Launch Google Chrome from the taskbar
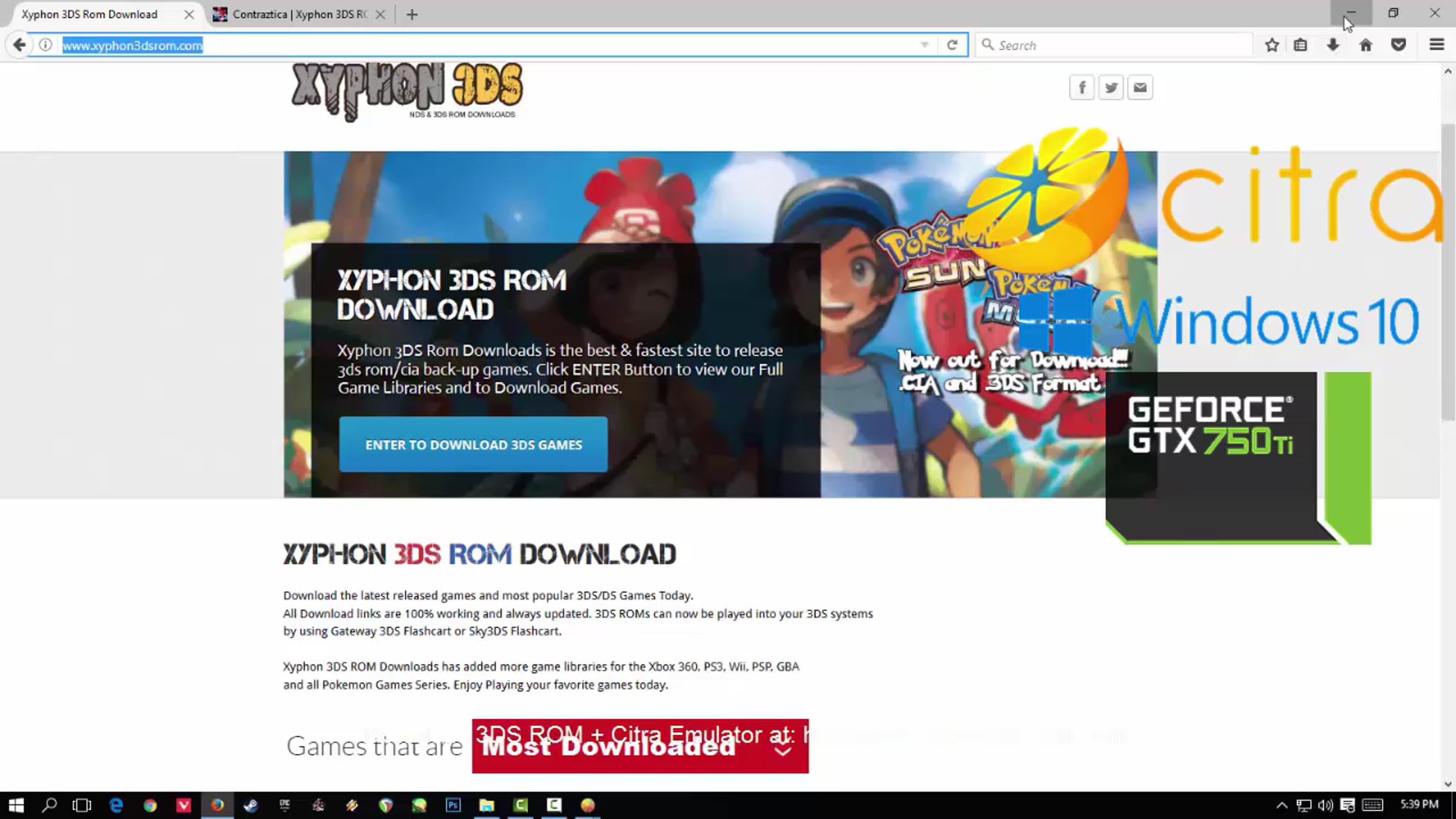This screenshot has width=1456, height=819. 150,805
